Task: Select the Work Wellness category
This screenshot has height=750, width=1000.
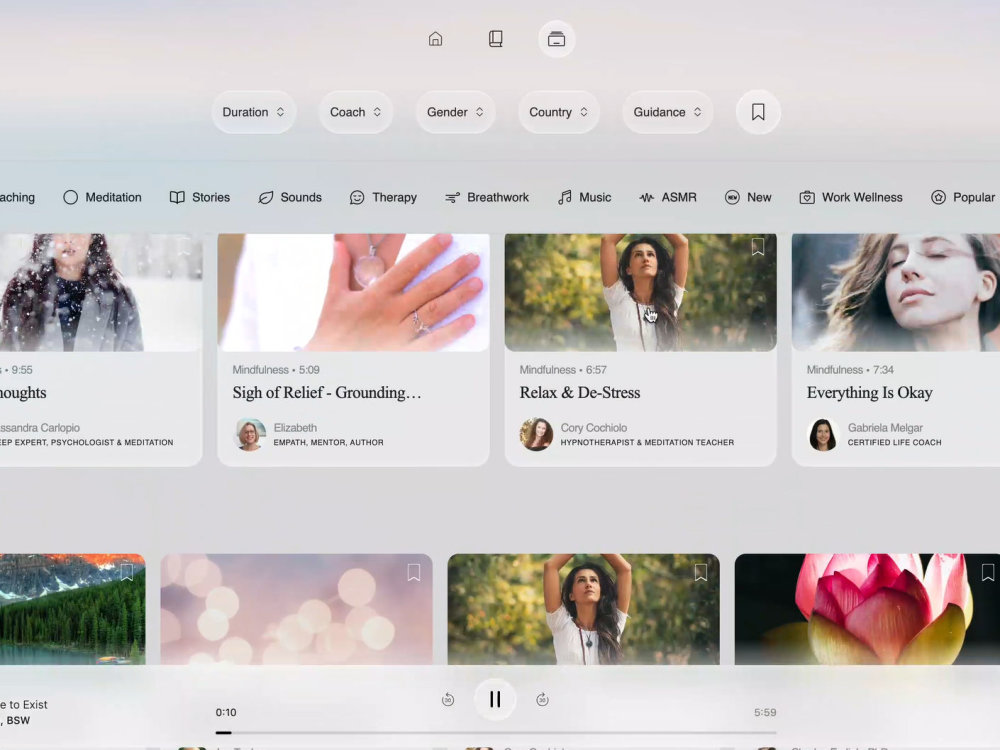Action: coord(851,198)
